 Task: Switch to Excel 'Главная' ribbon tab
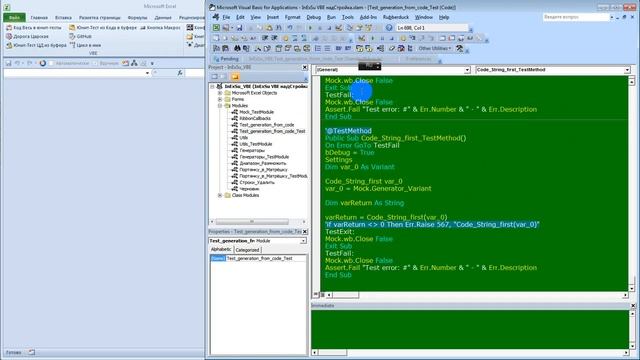39,18
